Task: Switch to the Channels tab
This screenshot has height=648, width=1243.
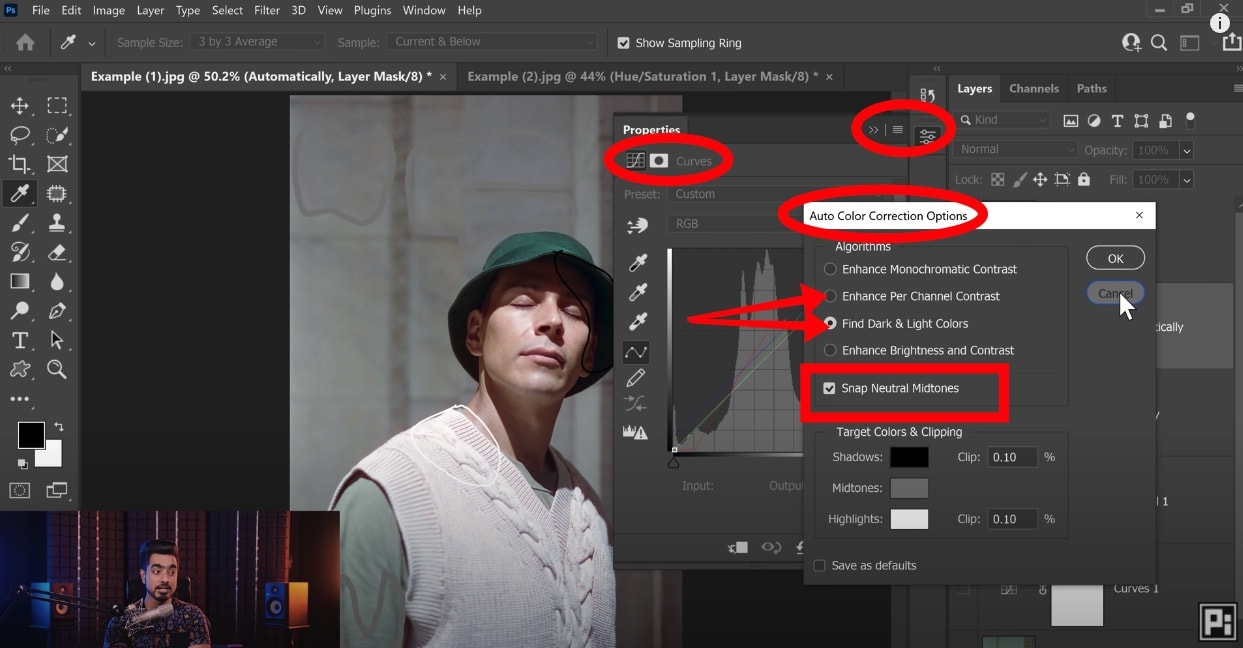Action: [x=1033, y=88]
